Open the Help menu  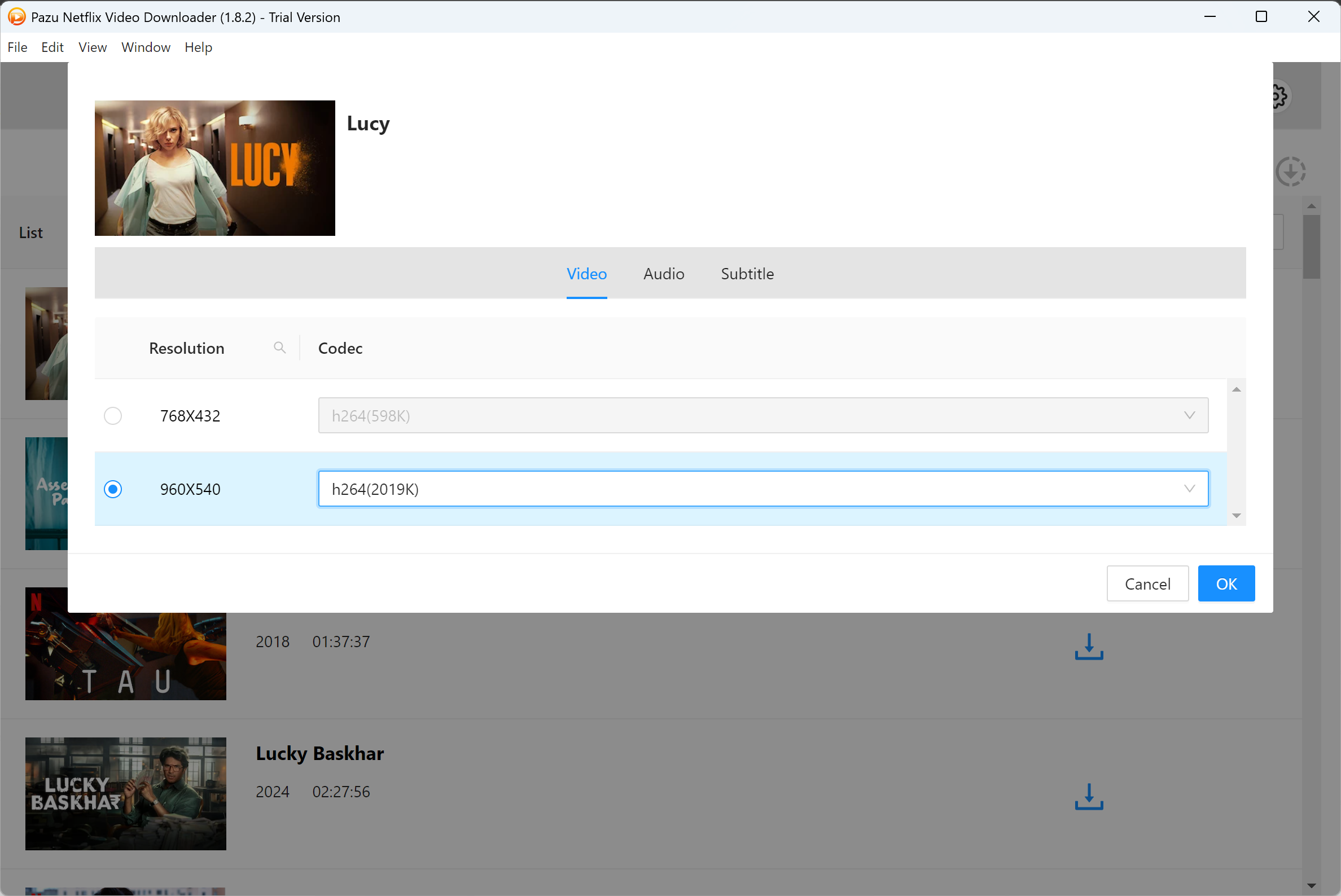(x=198, y=47)
